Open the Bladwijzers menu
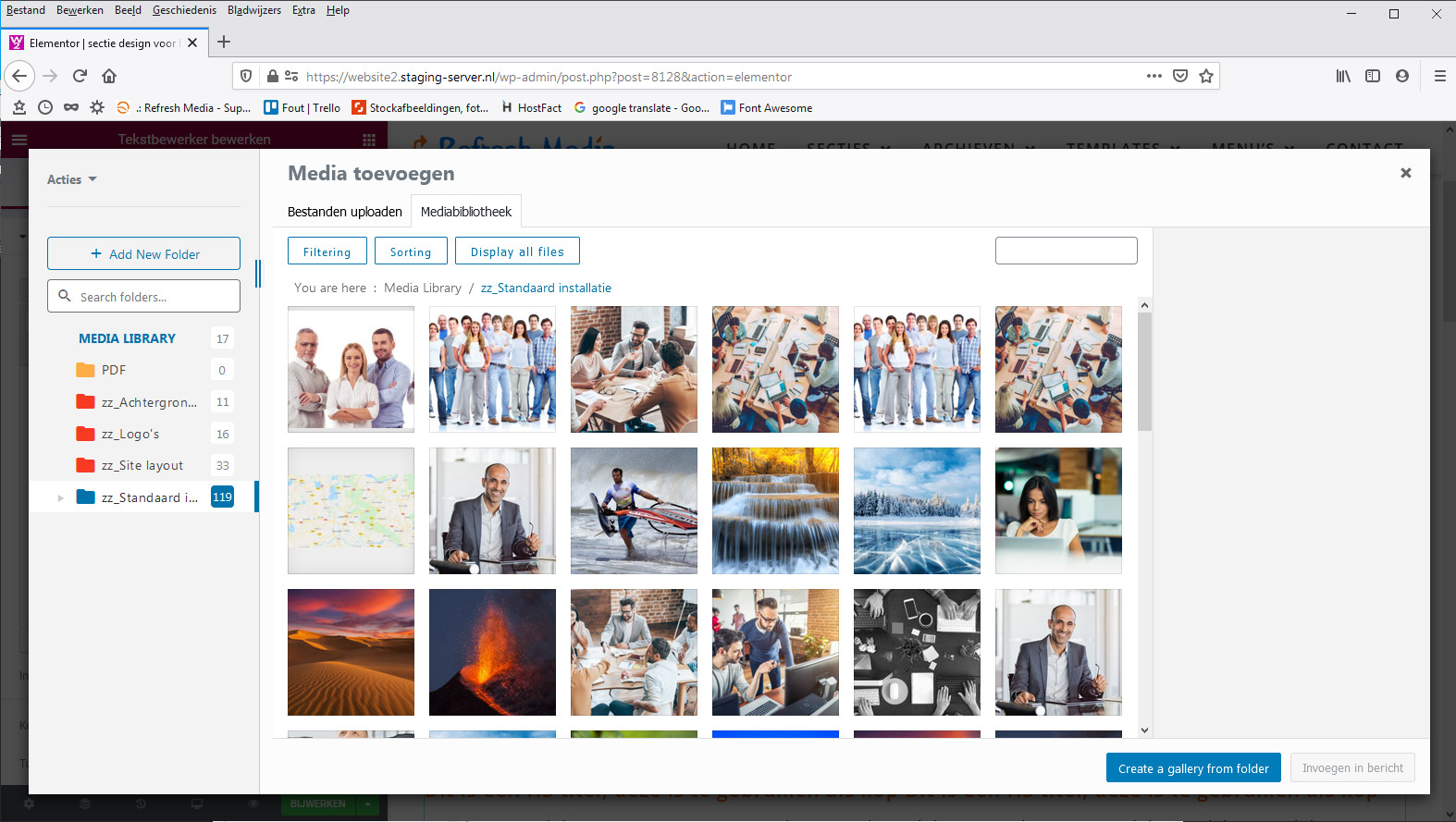This screenshot has width=1456, height=822. click(x=253, y=10)
